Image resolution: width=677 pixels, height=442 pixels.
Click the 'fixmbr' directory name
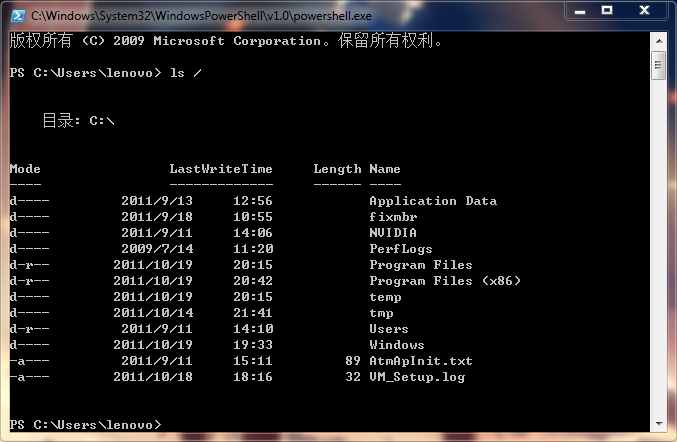[393, 217]
